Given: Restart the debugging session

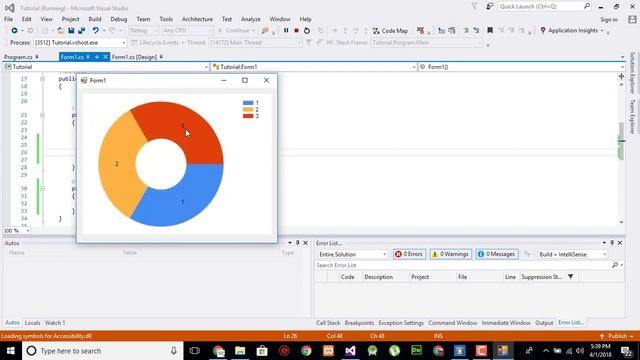Looking at the screenshot, I should click(307, 31).
